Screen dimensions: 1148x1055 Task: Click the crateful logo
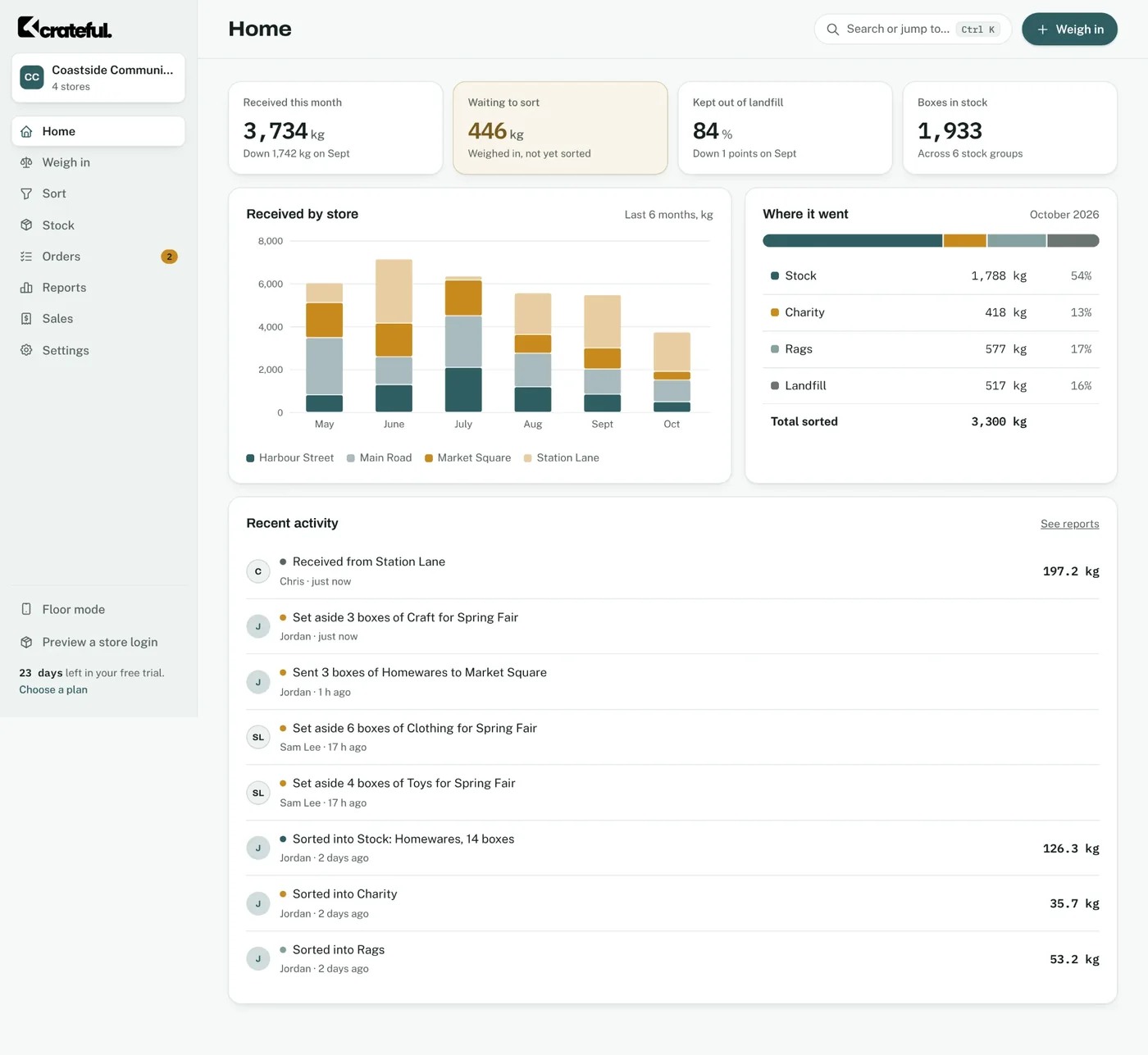point(65,28)
